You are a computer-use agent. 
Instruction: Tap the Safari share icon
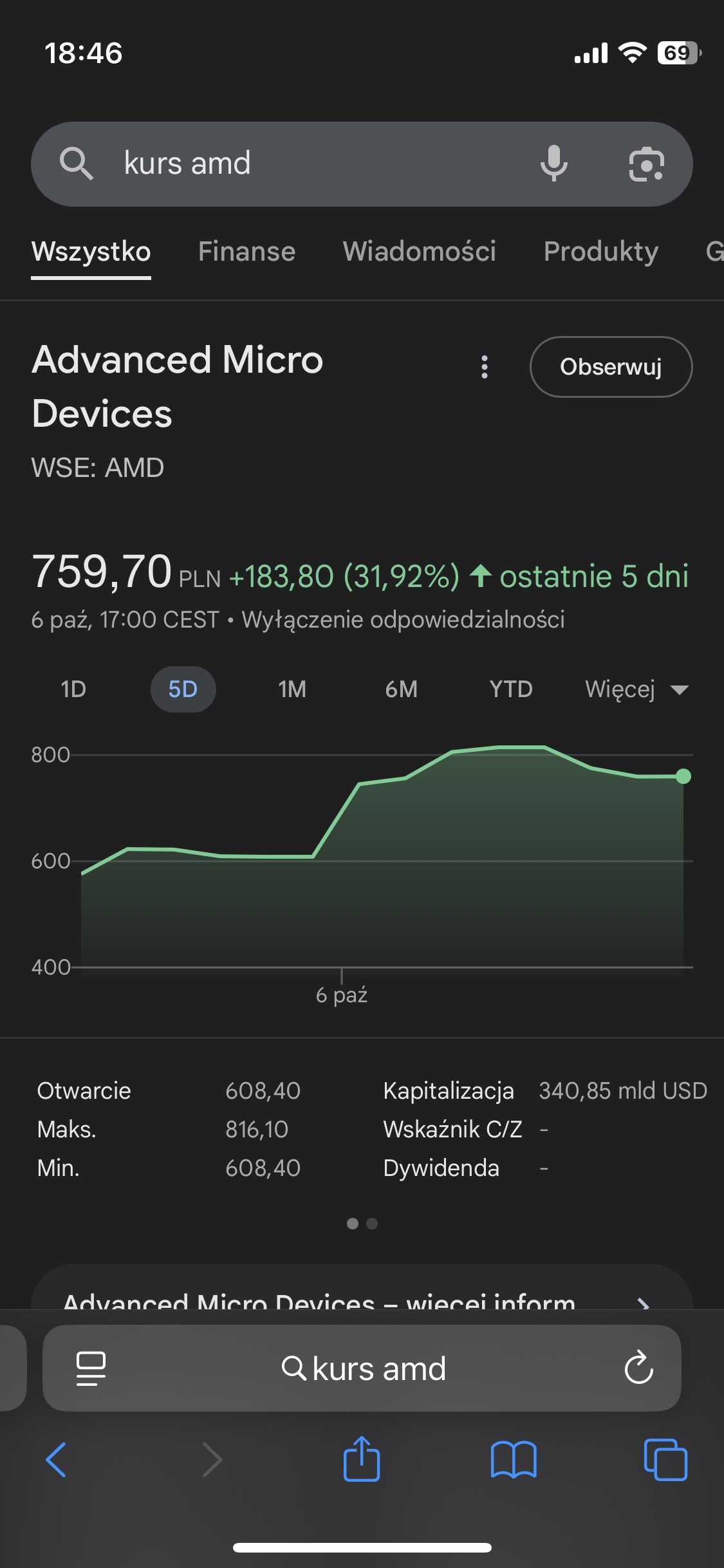coord(362,1459)
